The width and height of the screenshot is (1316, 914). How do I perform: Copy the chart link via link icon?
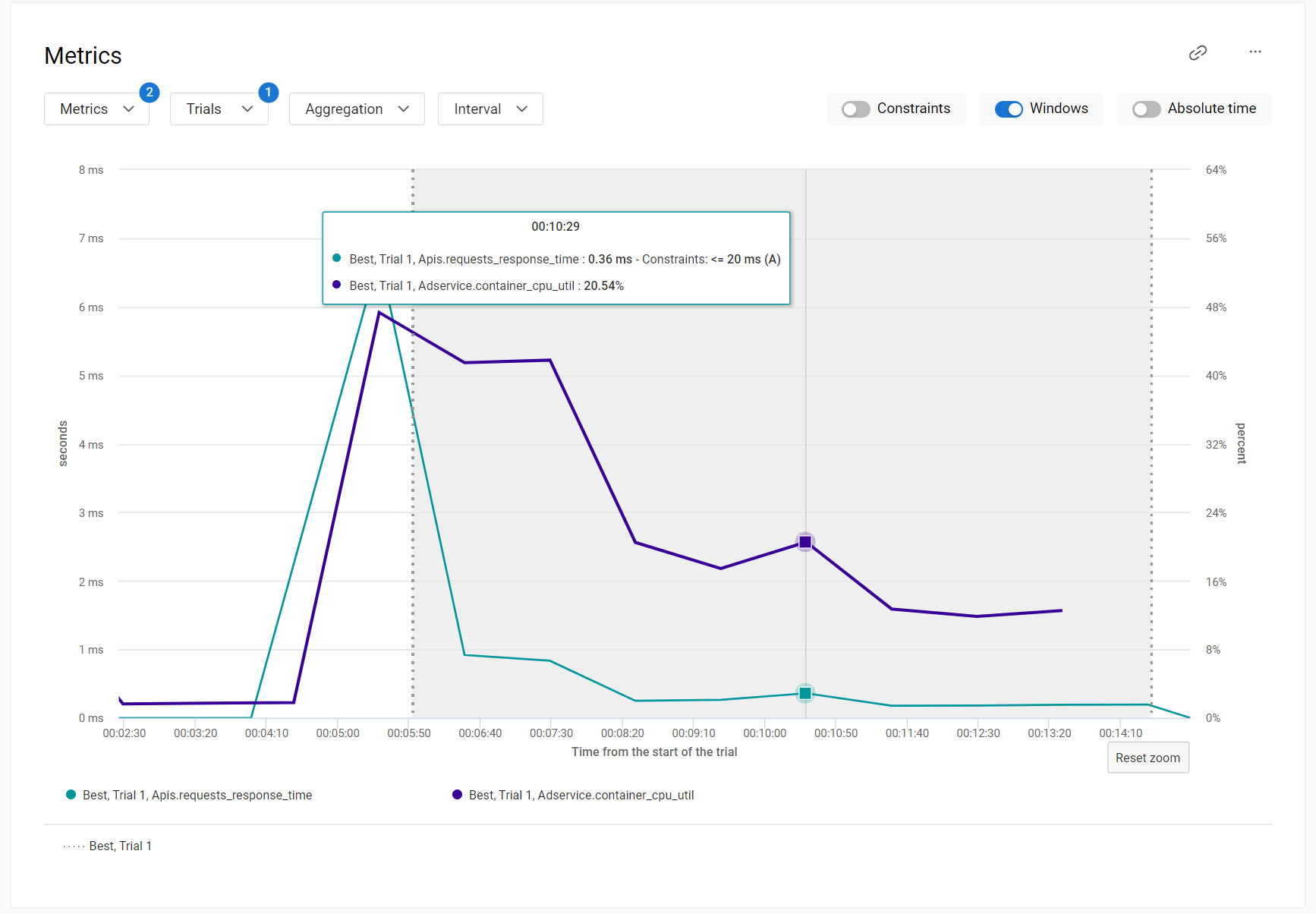(1198, 52)
